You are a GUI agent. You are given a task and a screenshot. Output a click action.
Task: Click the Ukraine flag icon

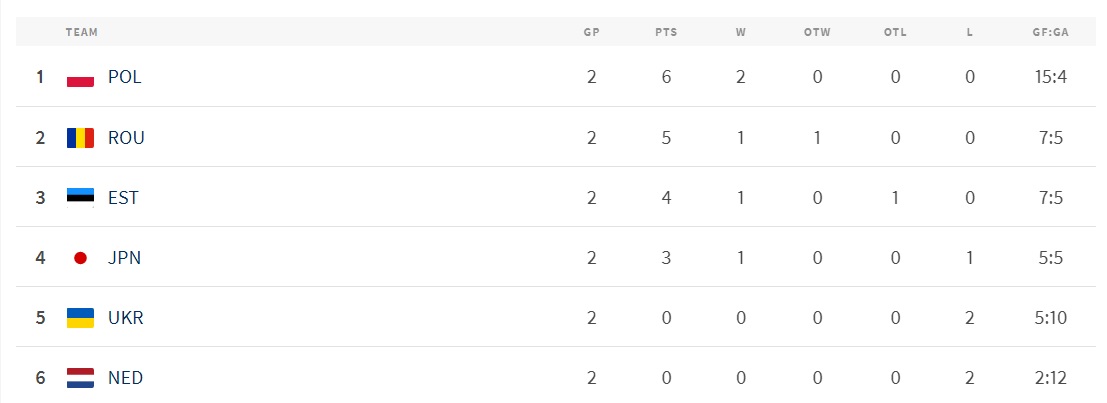(80, 318)
